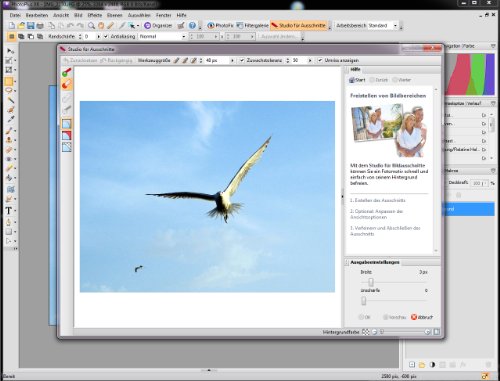Switch to the transparent checkered view mode icon
The image size is (500, 381).
tap(67, 147)
